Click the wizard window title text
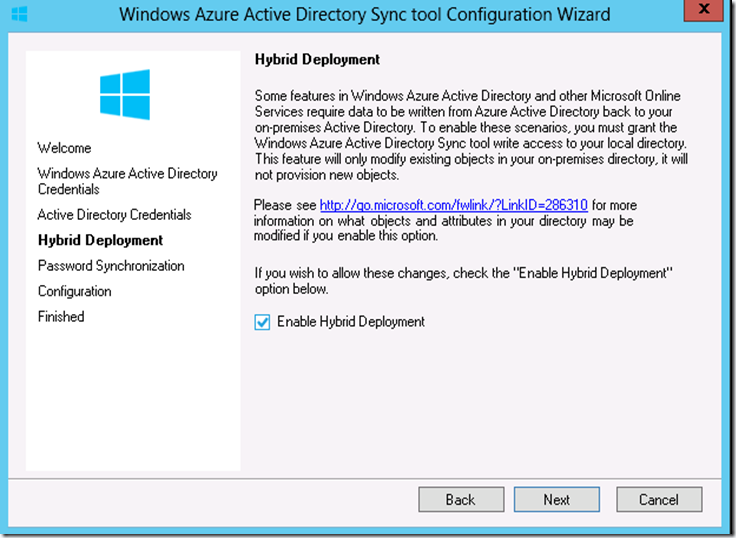This screenshot has height=538, width=736. [365, 15]
